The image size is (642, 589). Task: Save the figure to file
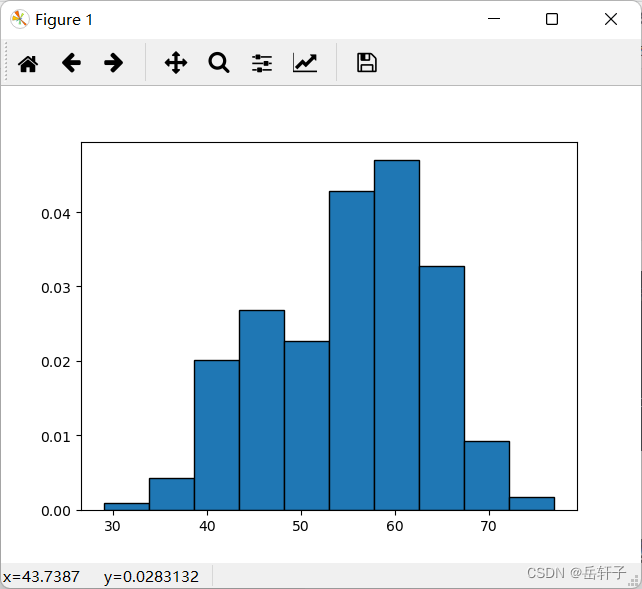click(367, 63)
